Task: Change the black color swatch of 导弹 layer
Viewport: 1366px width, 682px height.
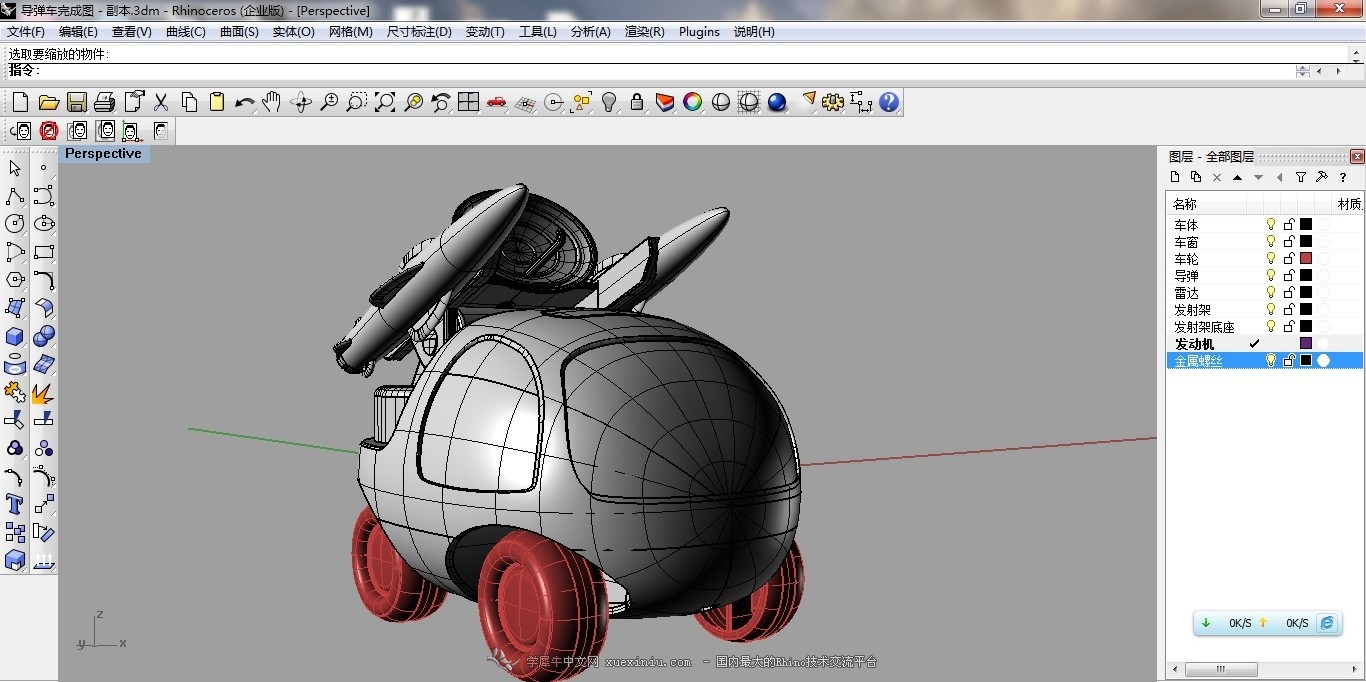Action: [x=1305, y=276]
